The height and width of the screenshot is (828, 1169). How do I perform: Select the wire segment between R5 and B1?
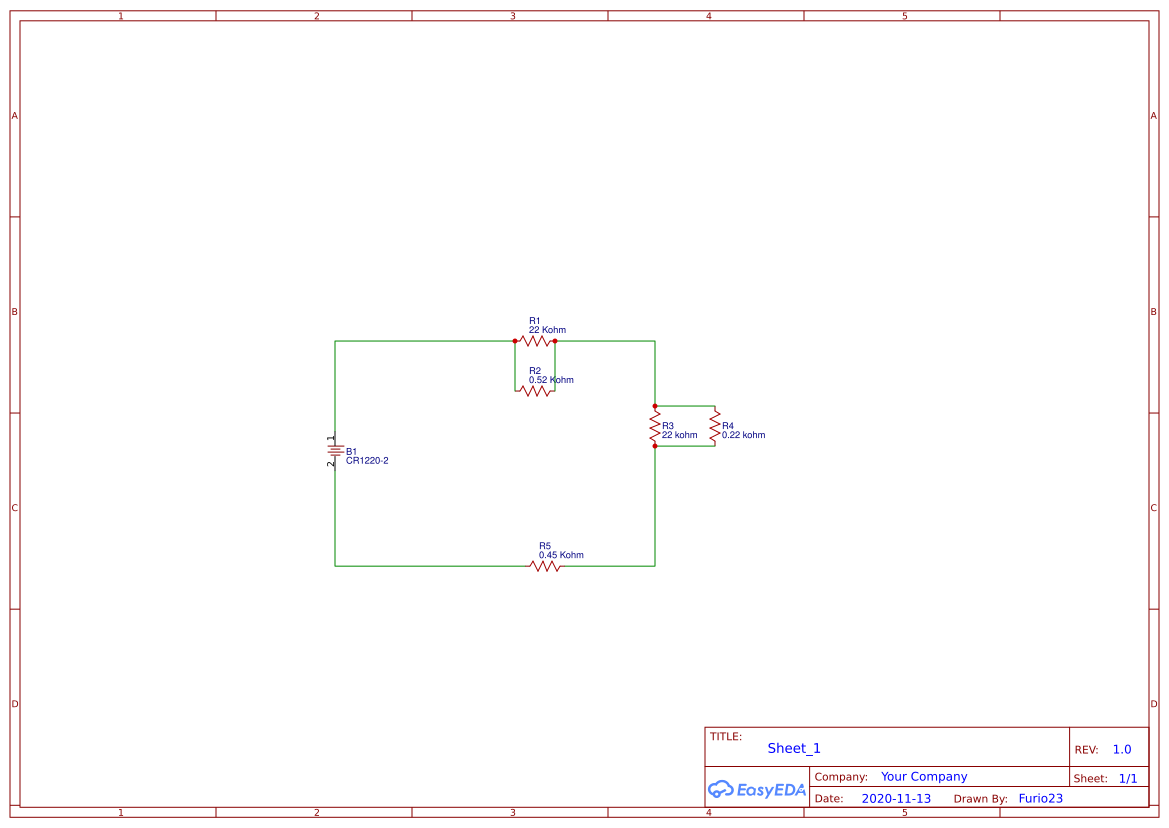pyautogui.click(x=430, y=565)
